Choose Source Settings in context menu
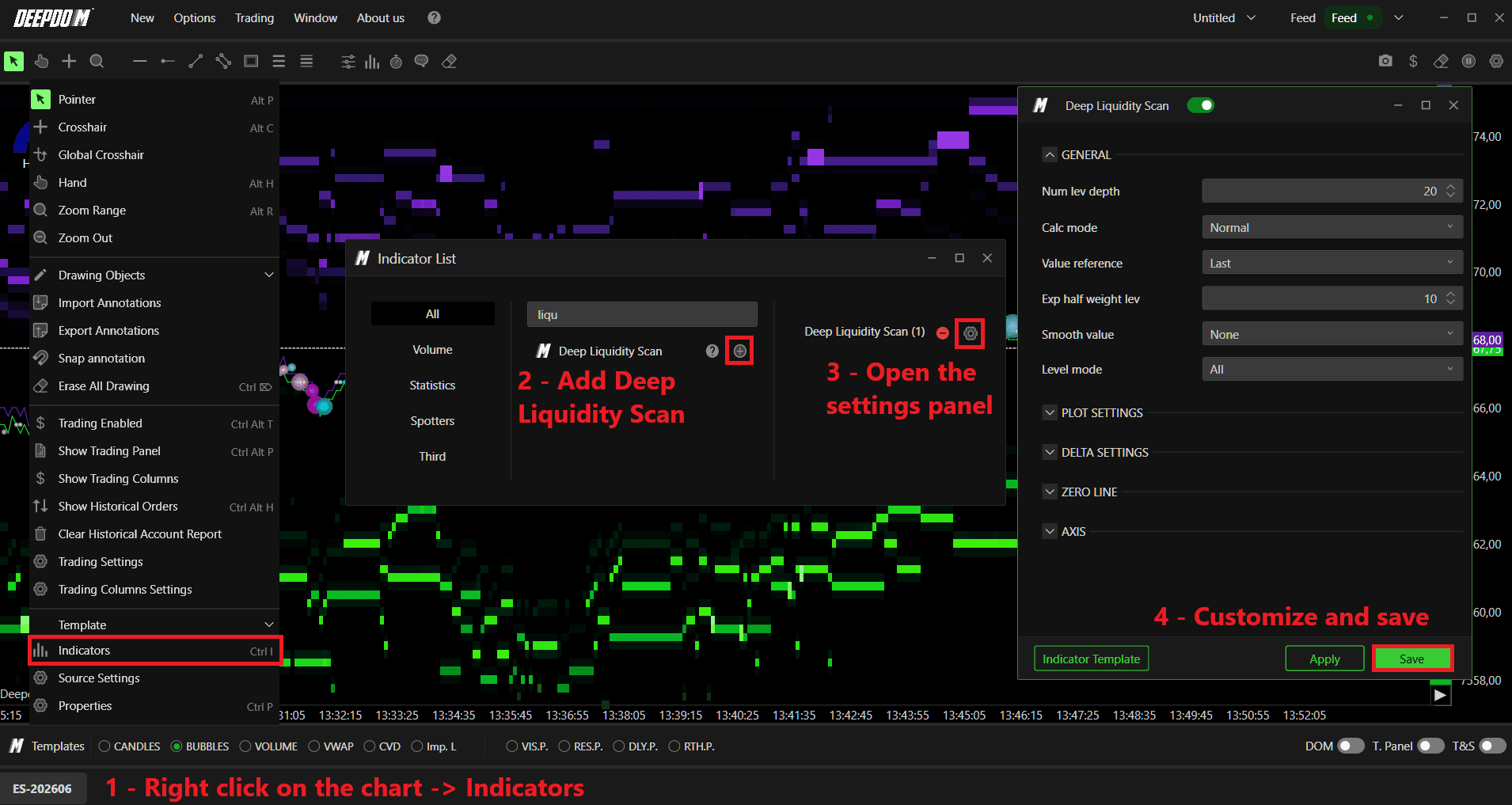This screenshot has width=1512, height=805. coord(154,678)
